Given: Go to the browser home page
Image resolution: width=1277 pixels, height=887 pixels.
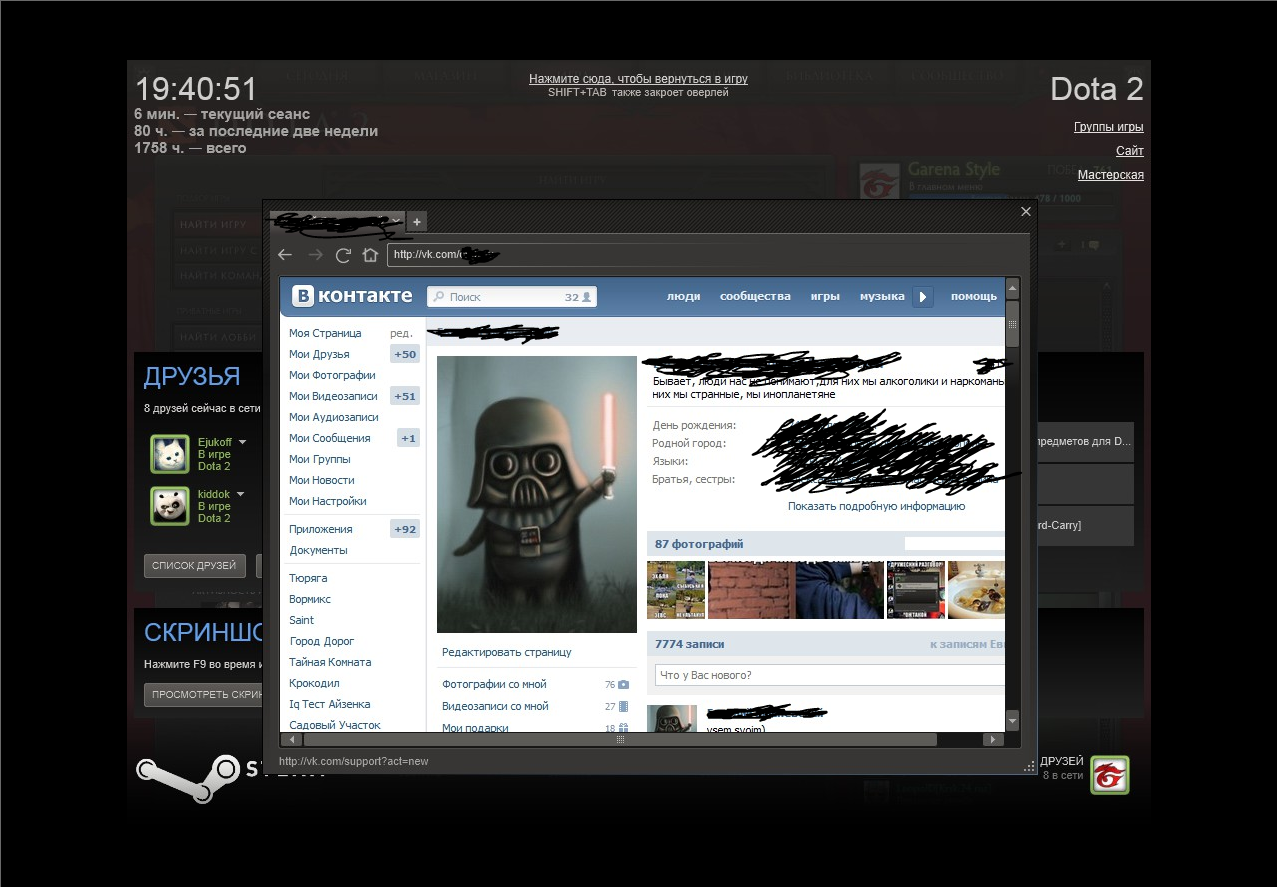Looking at the screenshot, I should (x=370, y=255).
